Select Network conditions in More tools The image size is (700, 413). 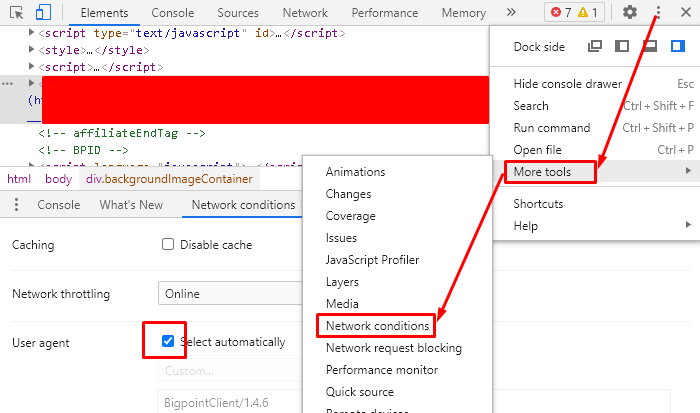pyautogui.click(x=397, y=325)
